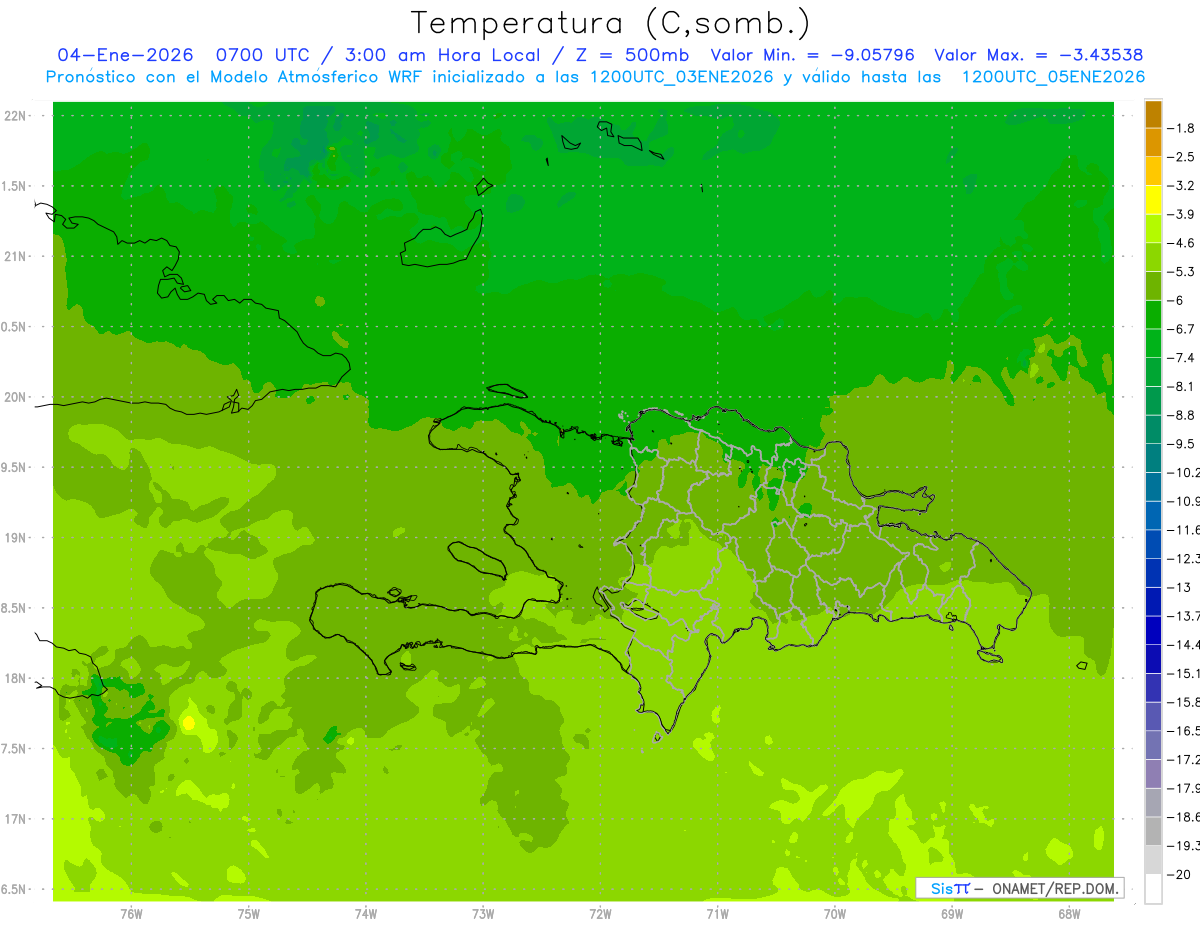1200x927 pixels.
Task: Click the '18N' latitude axis label
Action: pos(15,679)
